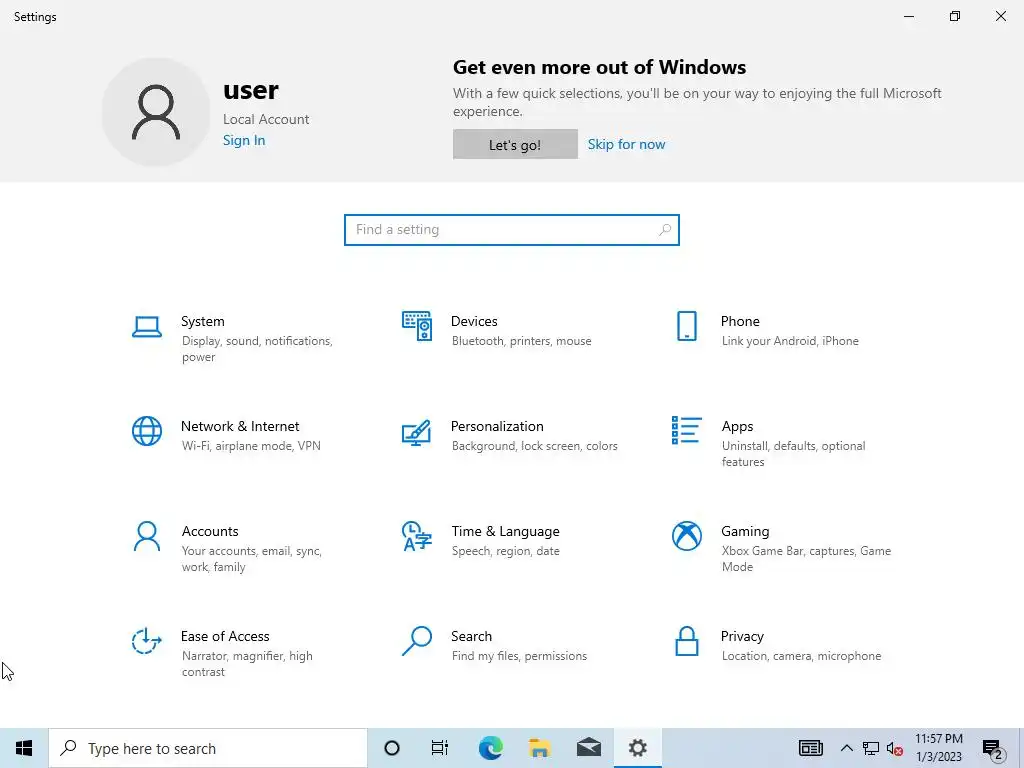Click the network status tray icon

coord(871,748)
